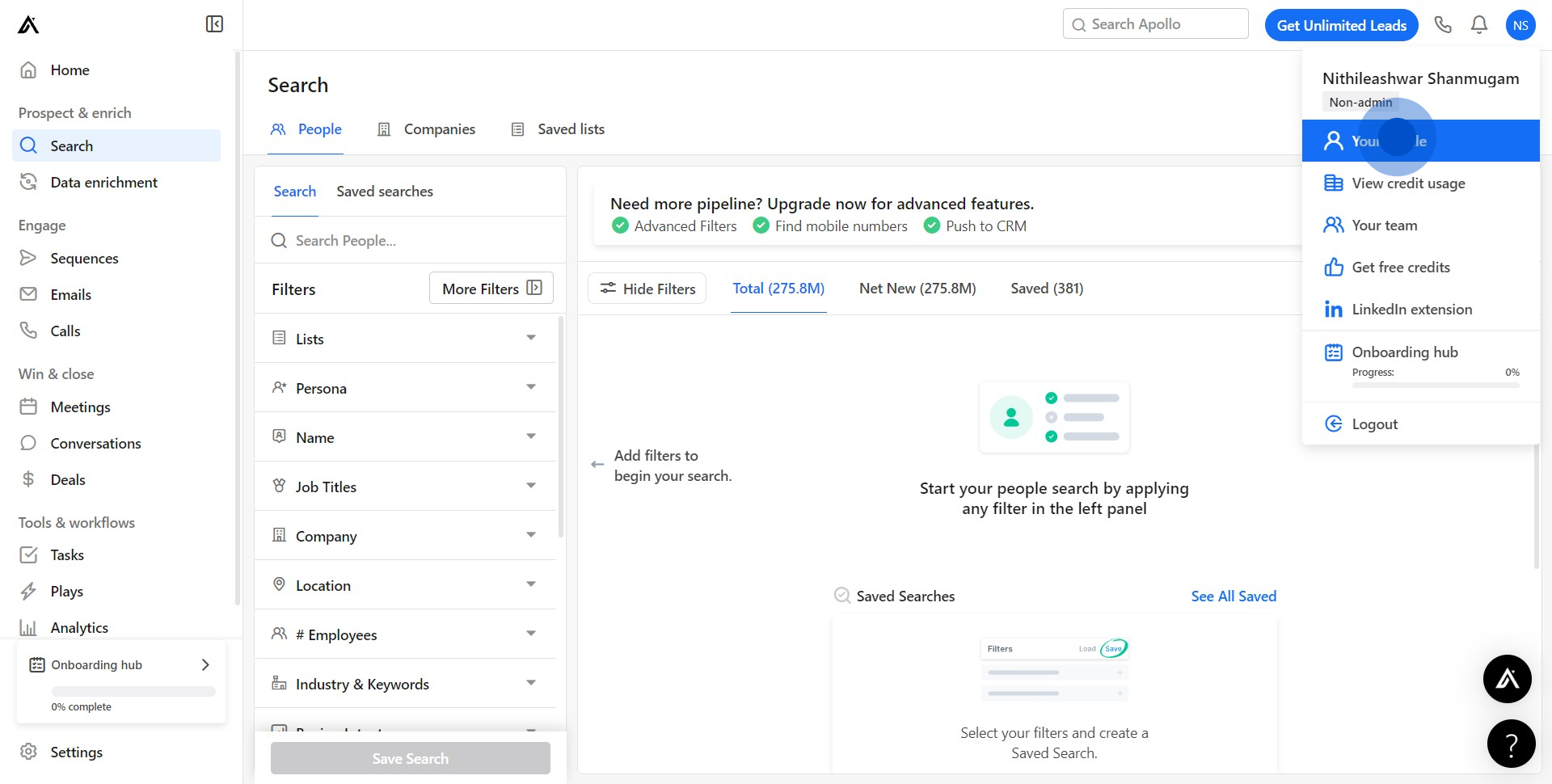Viewport: 1552px width, 784px height.
Task: Open Settings from the sidebar
Action: pos(76,752)
